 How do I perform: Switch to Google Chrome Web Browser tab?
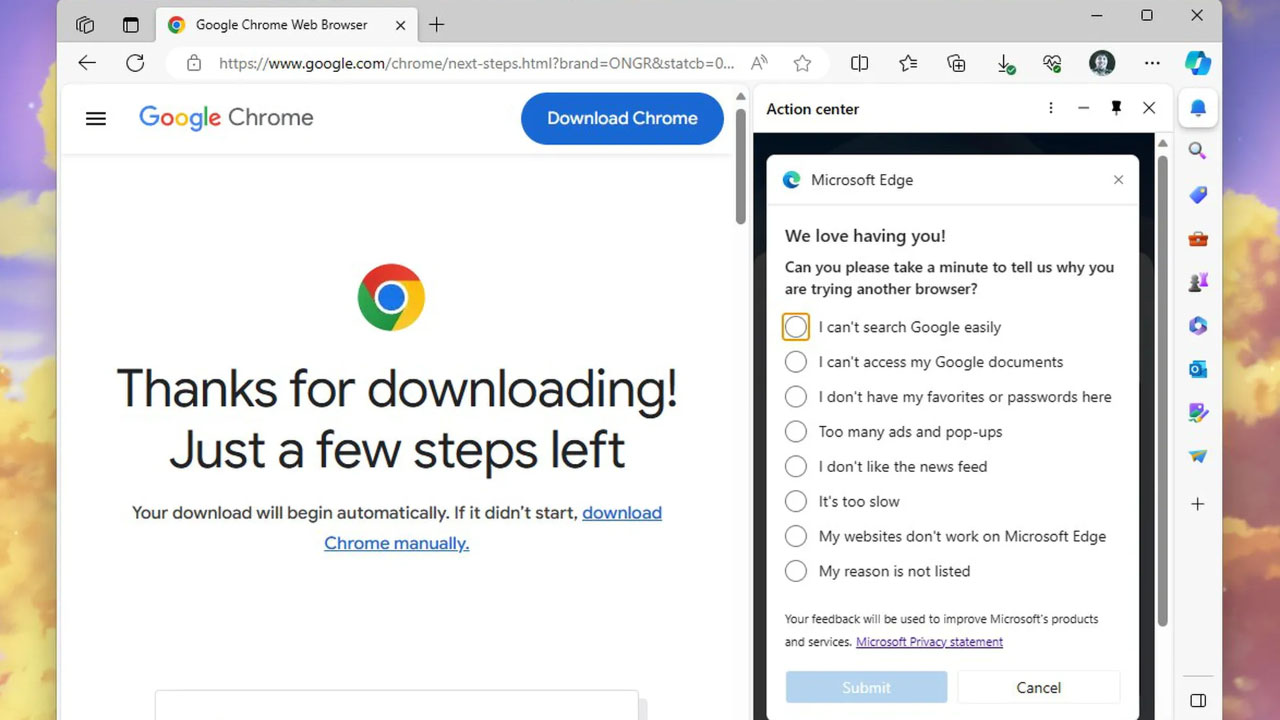(280, 25)
